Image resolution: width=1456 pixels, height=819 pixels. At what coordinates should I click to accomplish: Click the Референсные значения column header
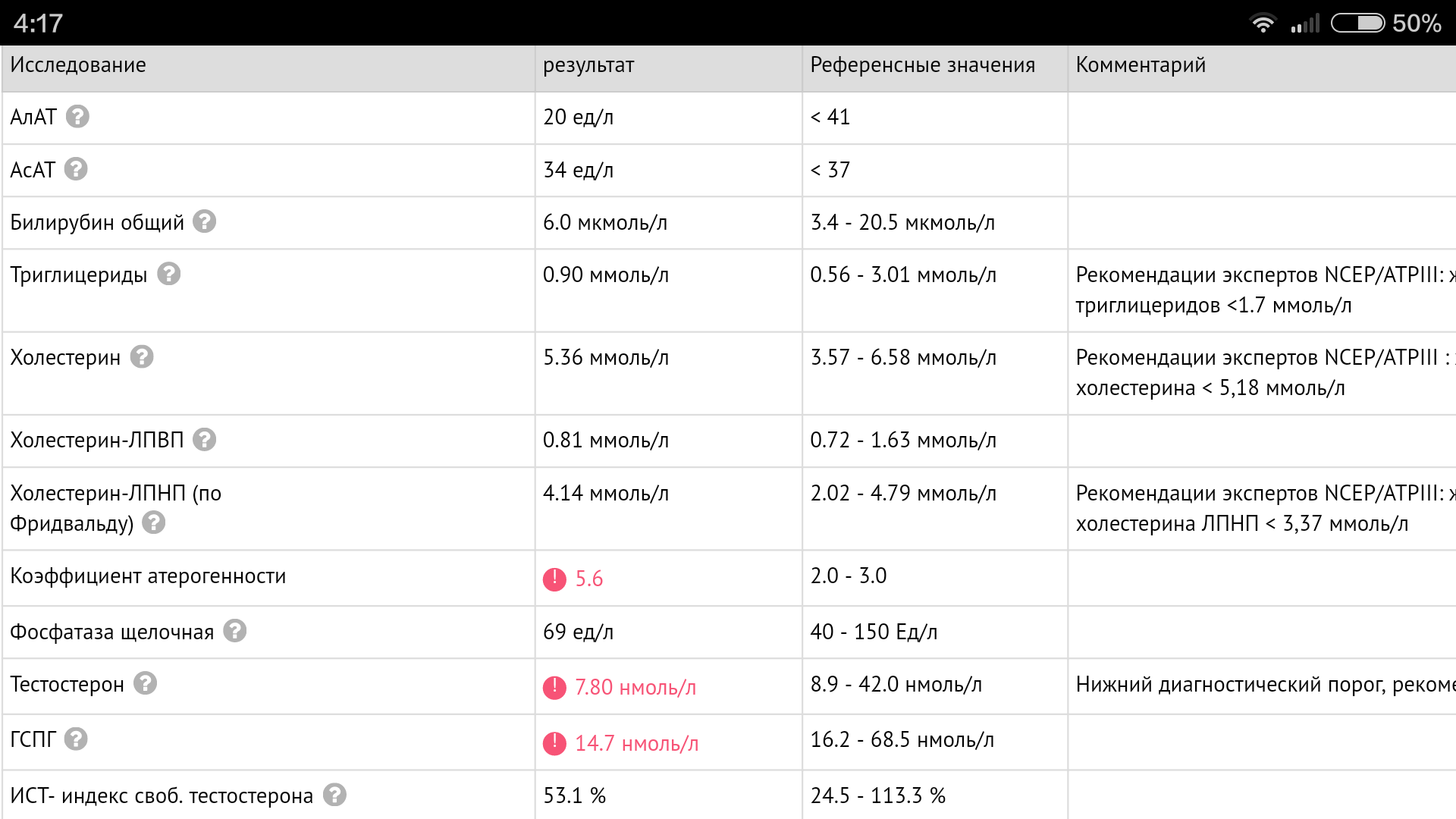pyautogui.click(x=922, y=65)
